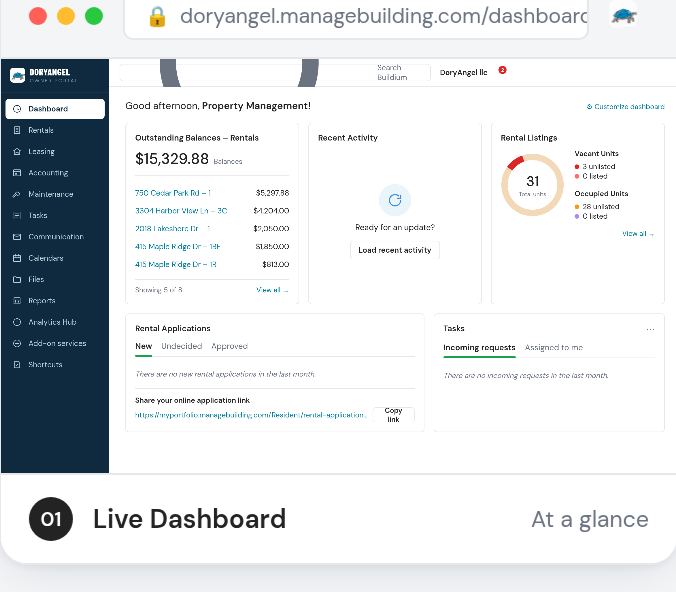Open the Accounting menu item
The height and width of the screenshot is (592, 676).
(x=55, y=173)
